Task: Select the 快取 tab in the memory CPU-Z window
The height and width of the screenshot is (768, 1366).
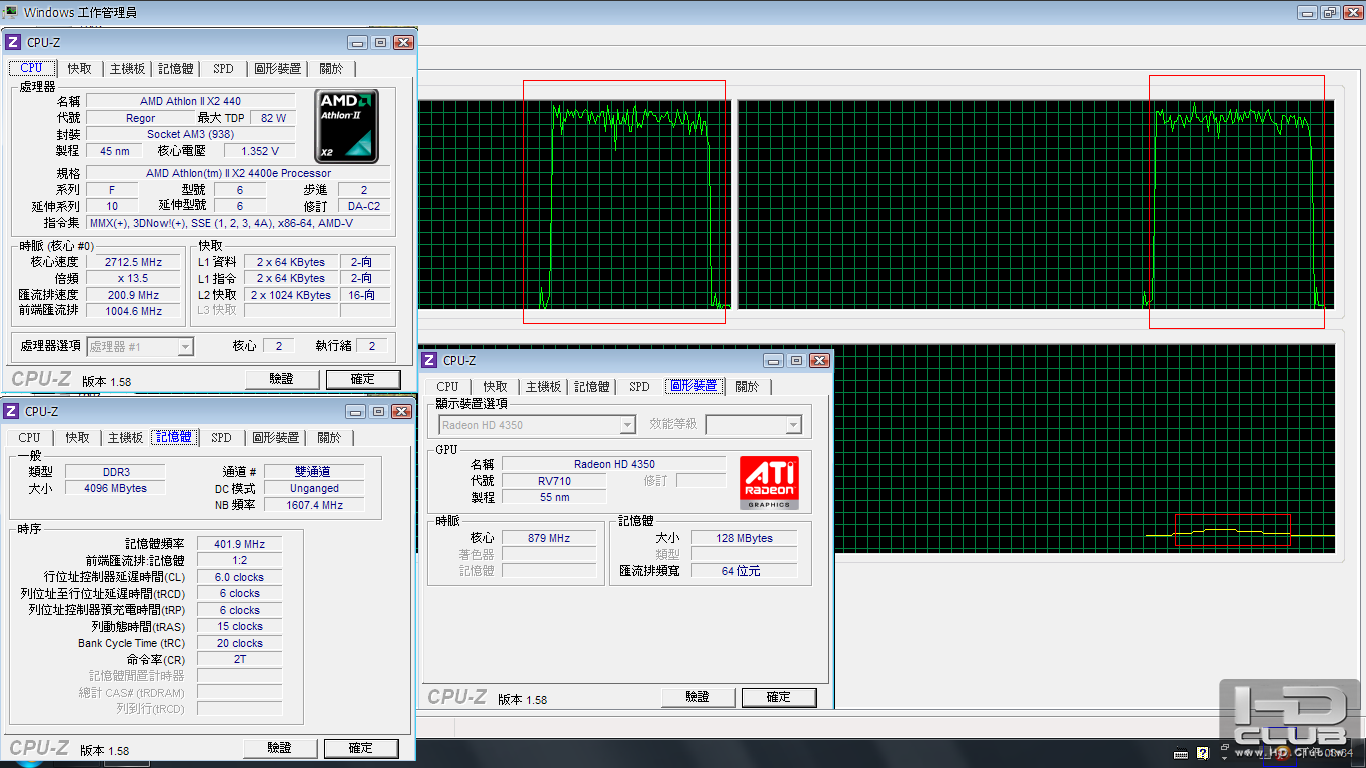Action: pyautogui.click(x=78, y=437)
